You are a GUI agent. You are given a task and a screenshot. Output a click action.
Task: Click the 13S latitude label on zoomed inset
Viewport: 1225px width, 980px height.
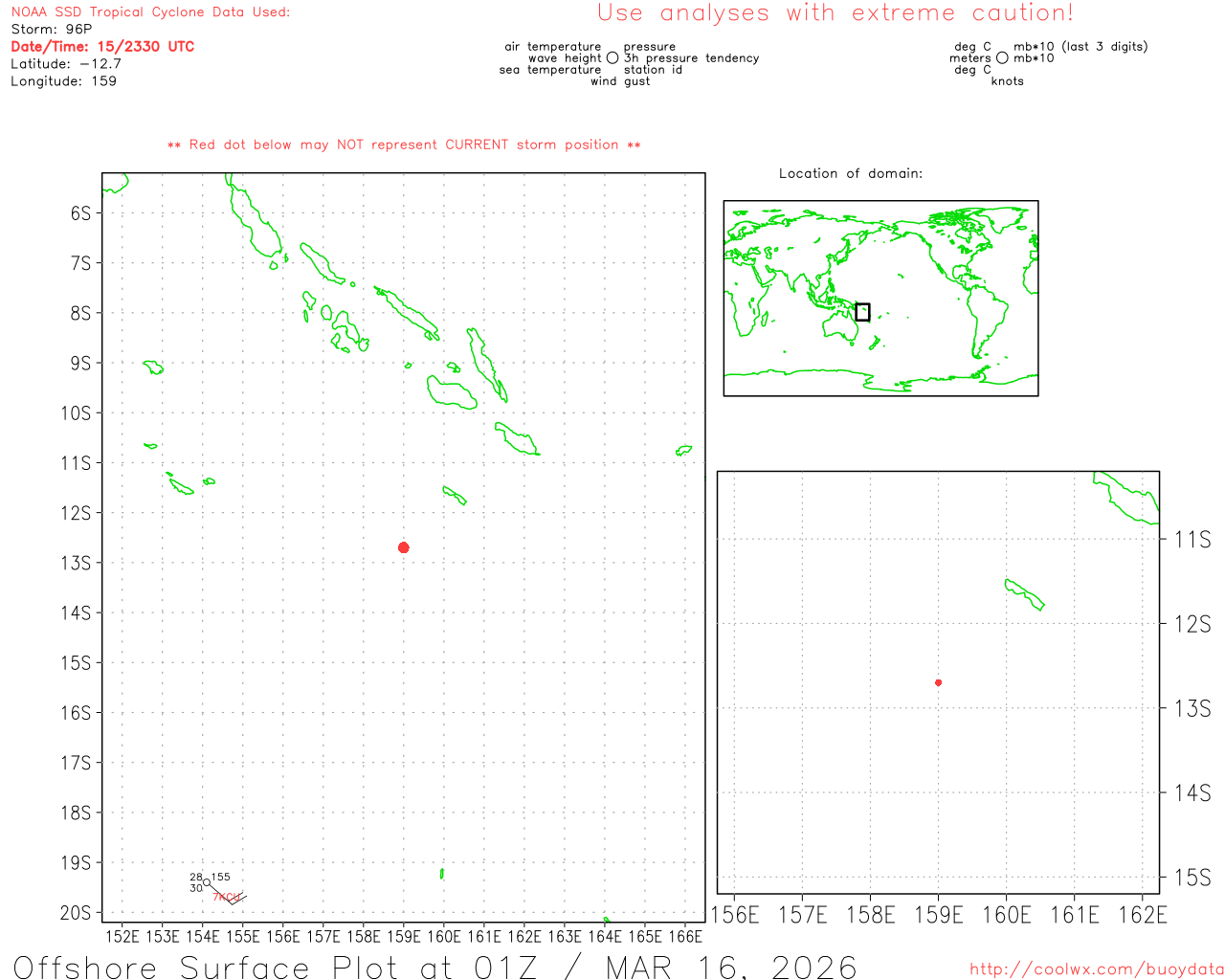point(1192,708)
